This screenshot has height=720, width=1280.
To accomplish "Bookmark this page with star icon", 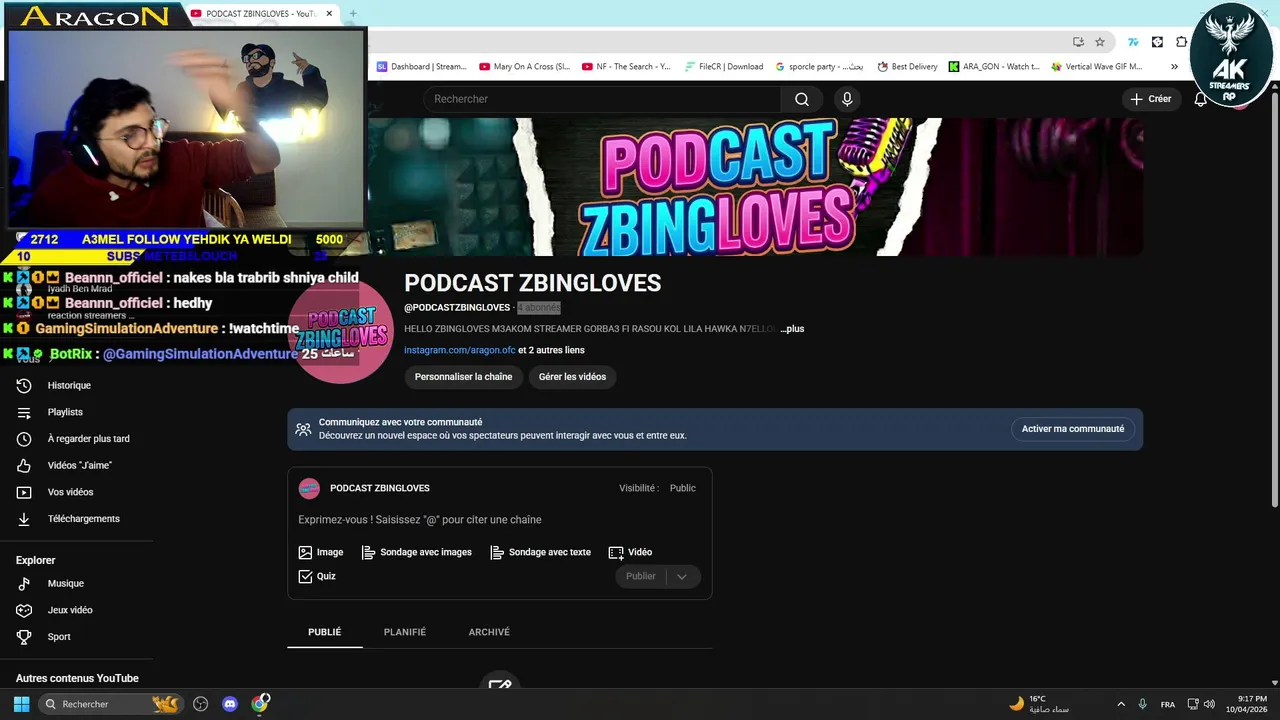I will click(1100, 42).
